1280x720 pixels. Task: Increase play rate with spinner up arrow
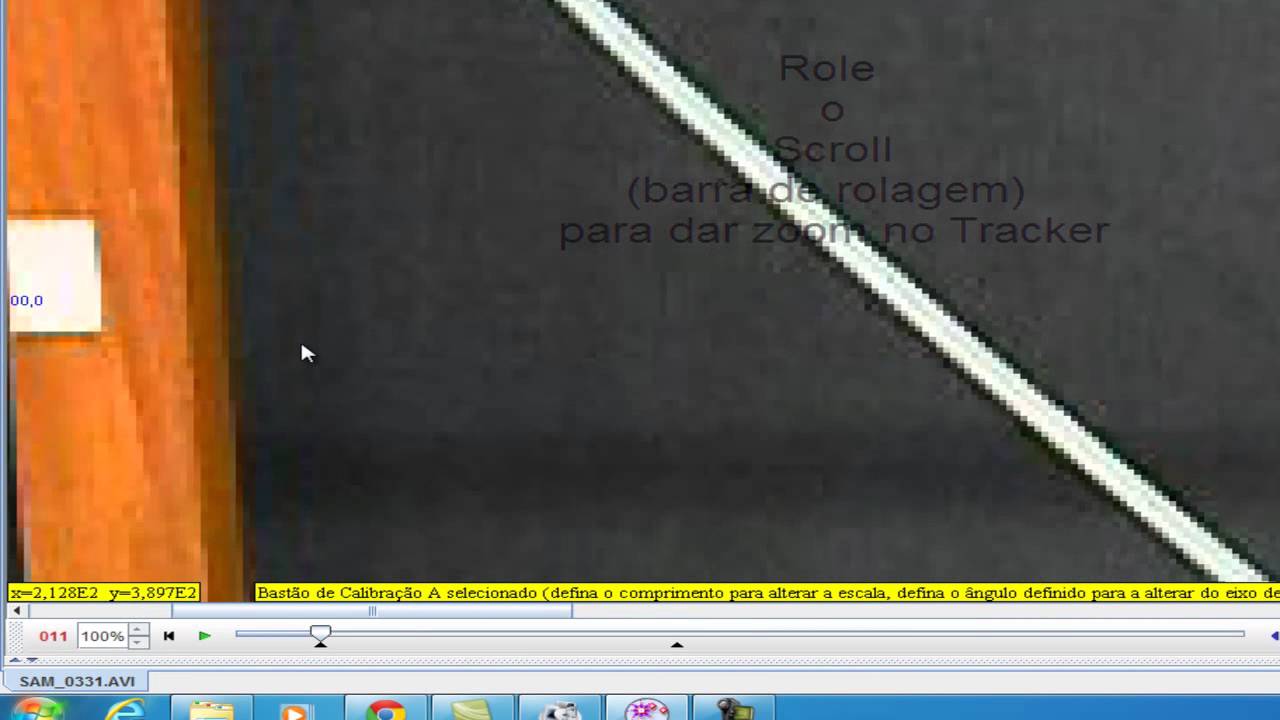(x=139, y=630)
